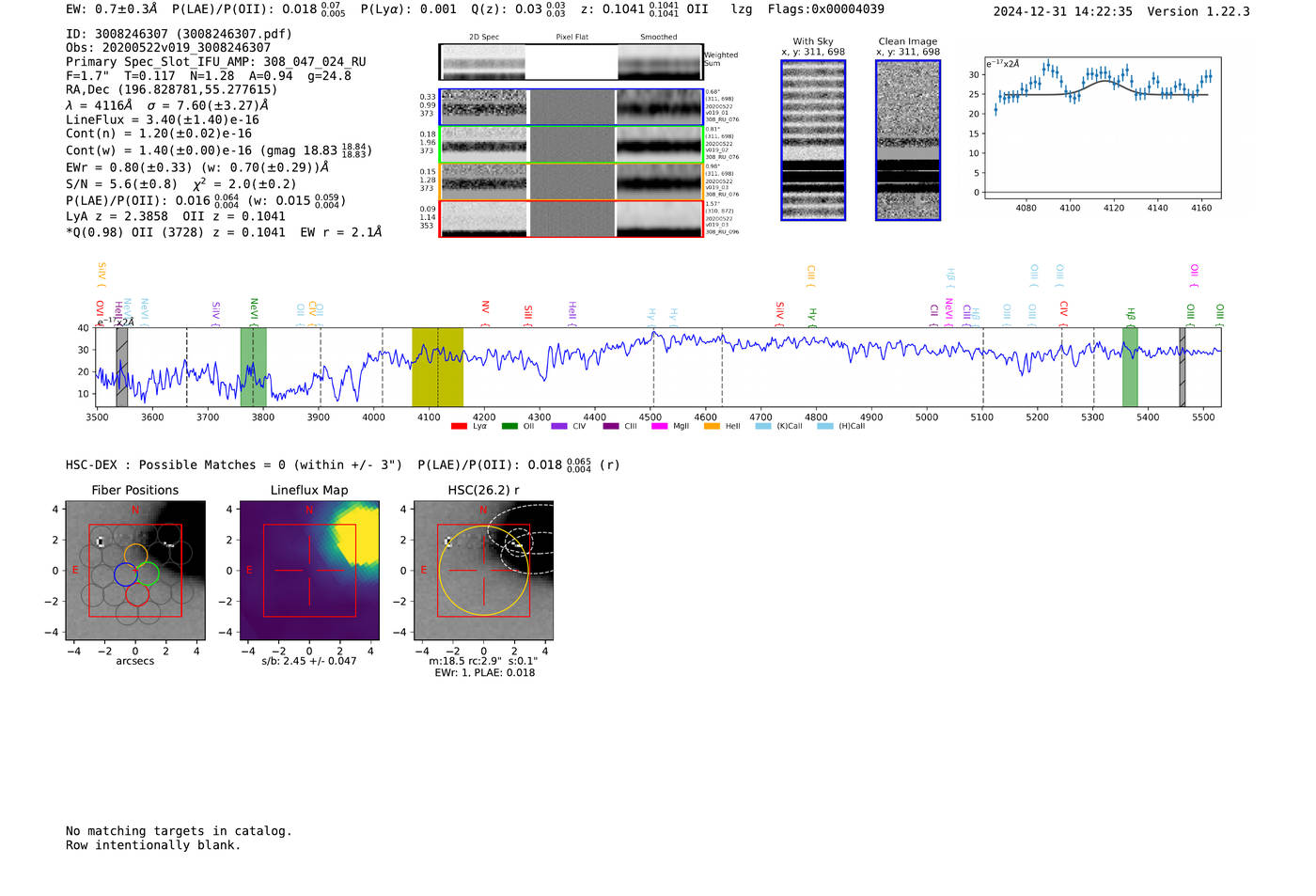
Task: Select the blue-framed fiber spectrum row
Action: 572,107
